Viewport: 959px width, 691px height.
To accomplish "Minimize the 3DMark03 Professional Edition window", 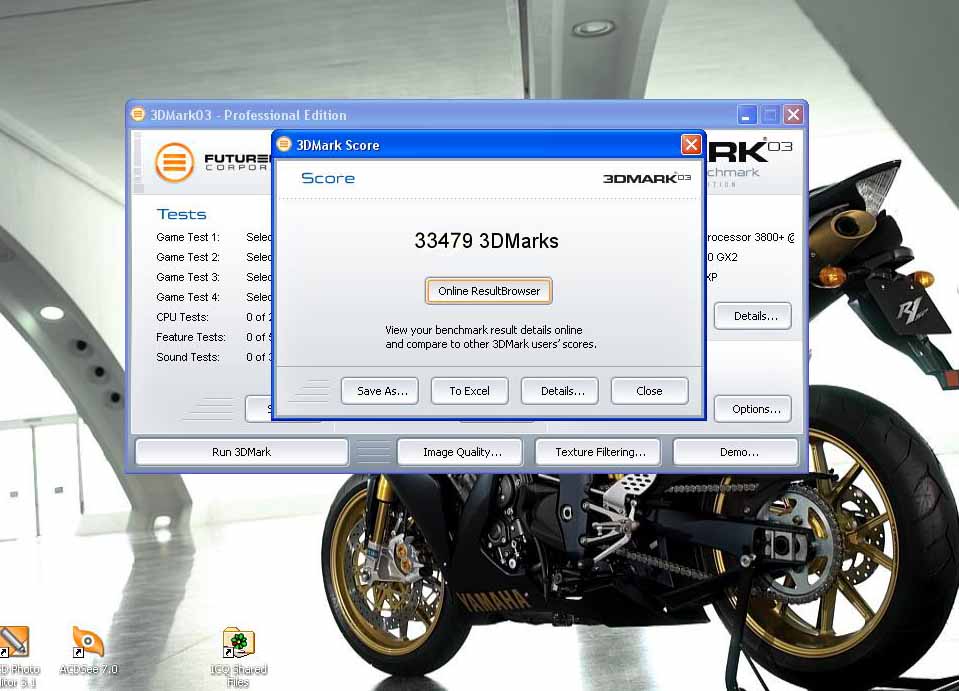I will pyautogui.click(x=747, y=114).
